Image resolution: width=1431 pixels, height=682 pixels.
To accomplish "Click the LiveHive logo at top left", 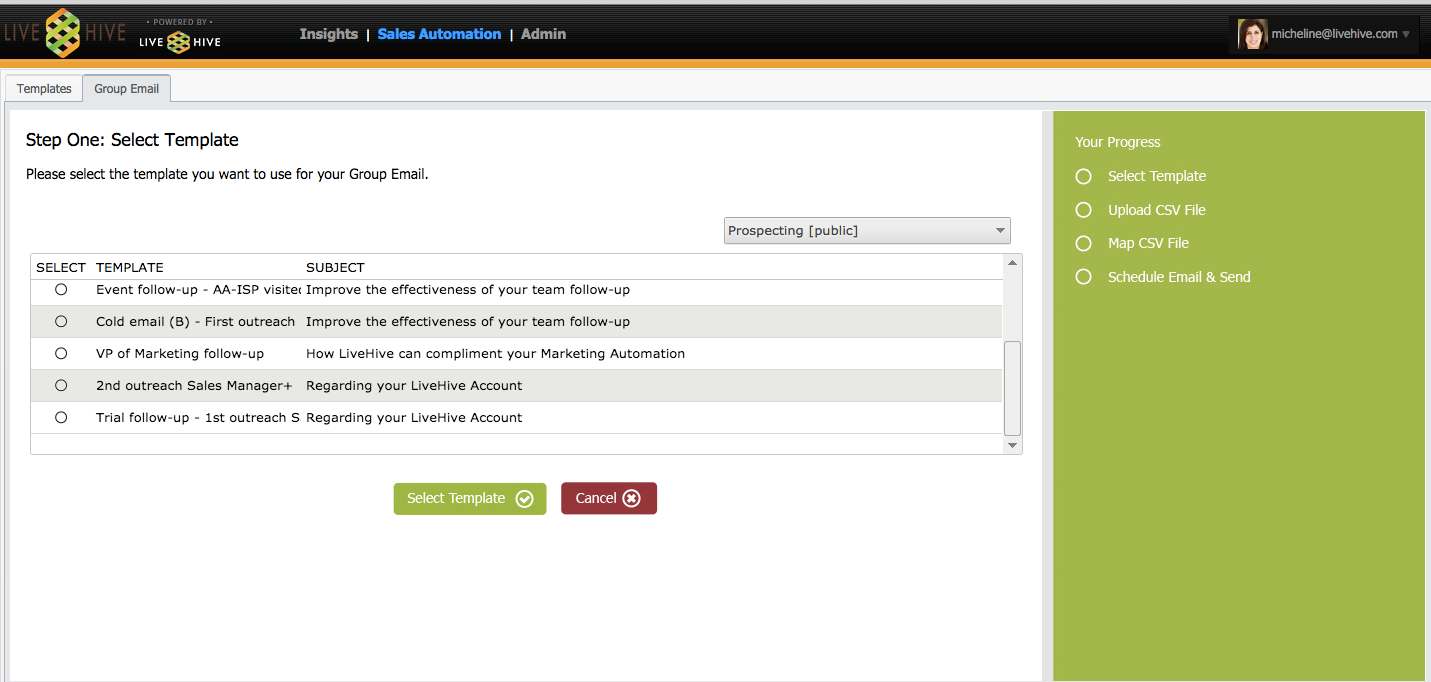I will (x=64, y=33).
